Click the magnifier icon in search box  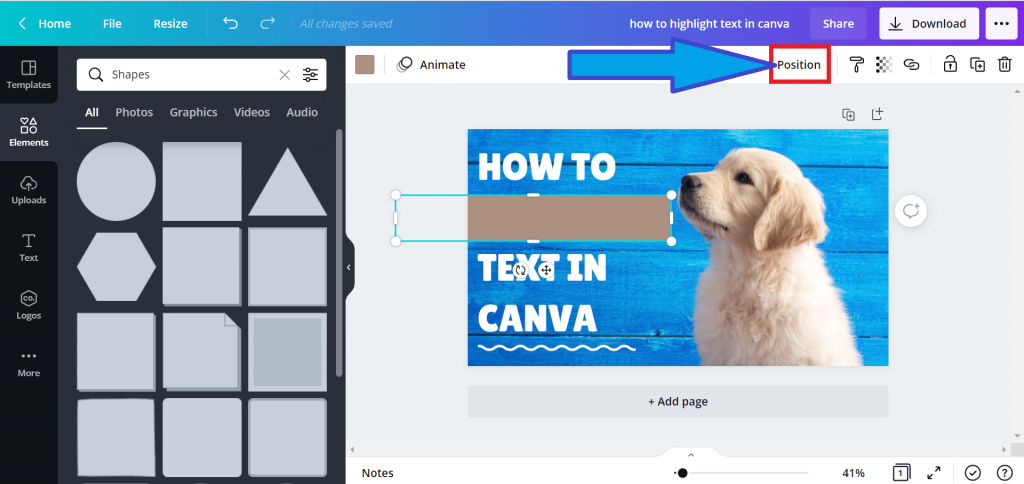click(x=96, y=74)
